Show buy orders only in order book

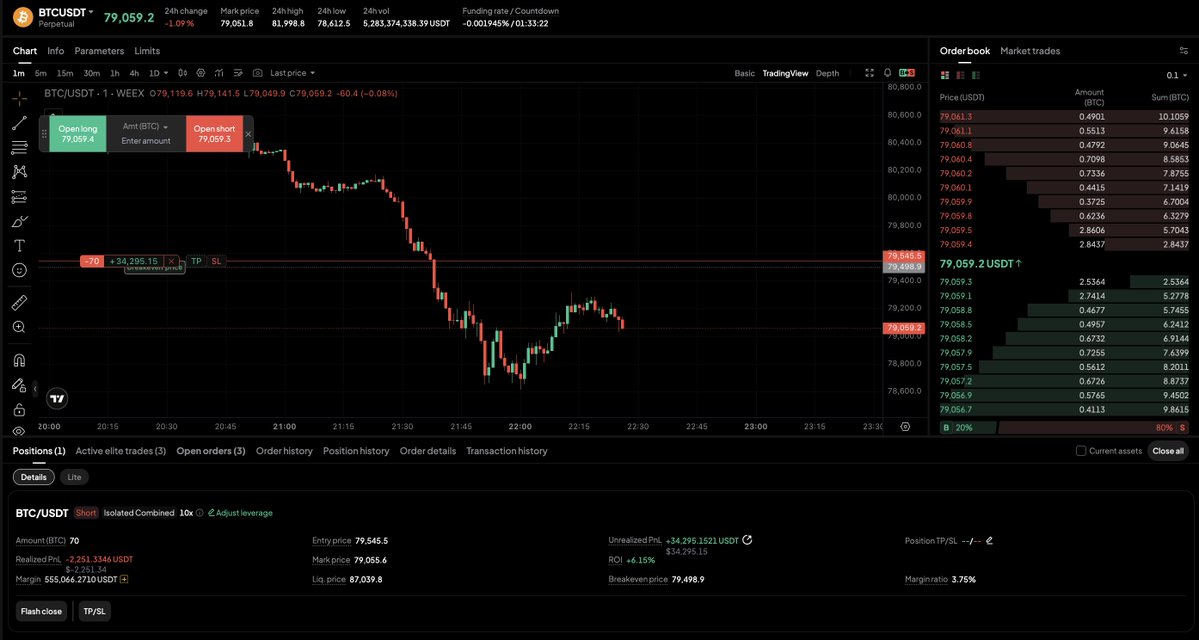975,75
